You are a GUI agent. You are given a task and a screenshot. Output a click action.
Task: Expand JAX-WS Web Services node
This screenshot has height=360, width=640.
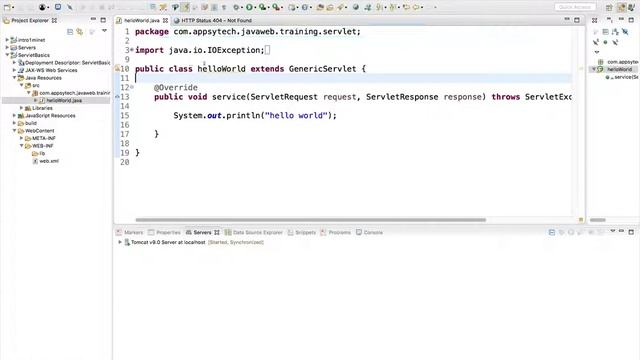click(14, 70)
